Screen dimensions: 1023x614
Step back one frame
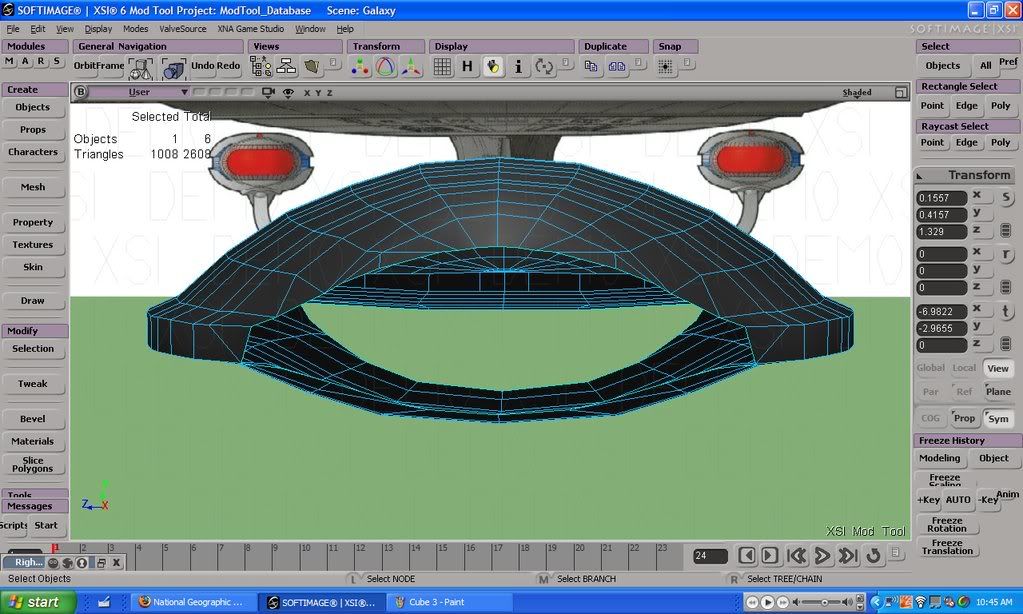747,555
